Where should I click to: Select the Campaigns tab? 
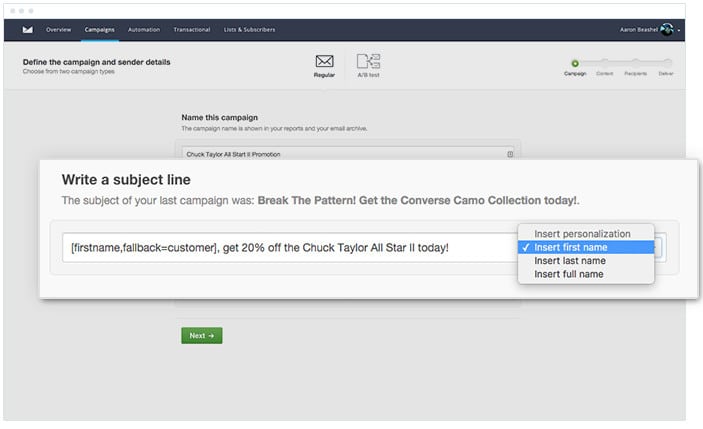(100, 30)
